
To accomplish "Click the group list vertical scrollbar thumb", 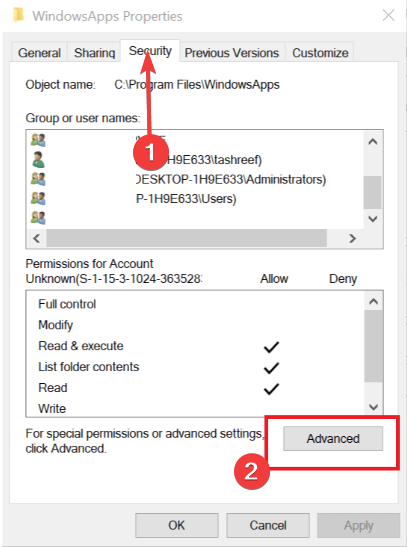I will click(372, 192).
